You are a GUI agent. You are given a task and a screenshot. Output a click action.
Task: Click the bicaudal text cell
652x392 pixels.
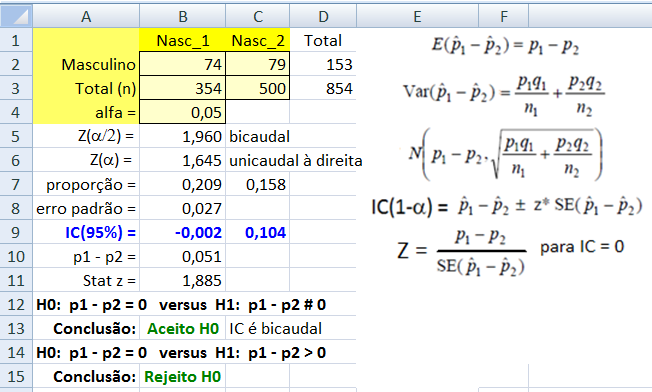point(258,136)
